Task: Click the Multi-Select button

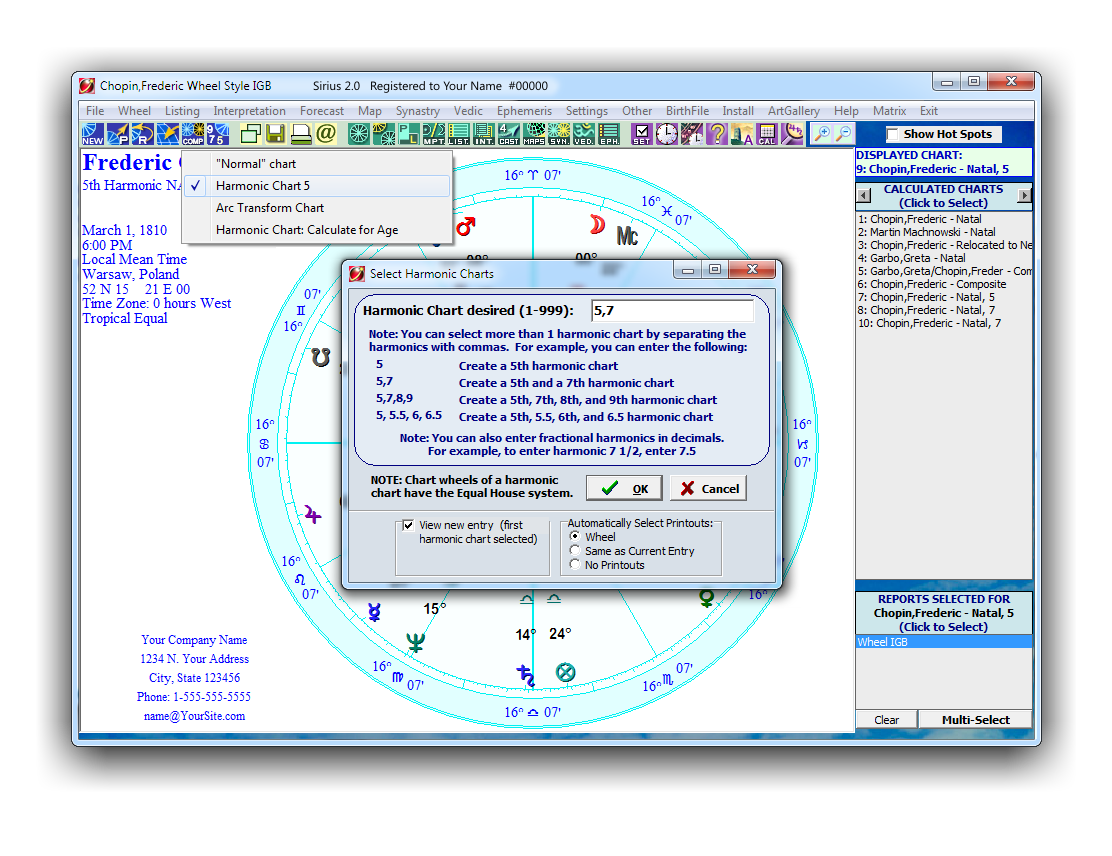Action: (x=975, y=719)
